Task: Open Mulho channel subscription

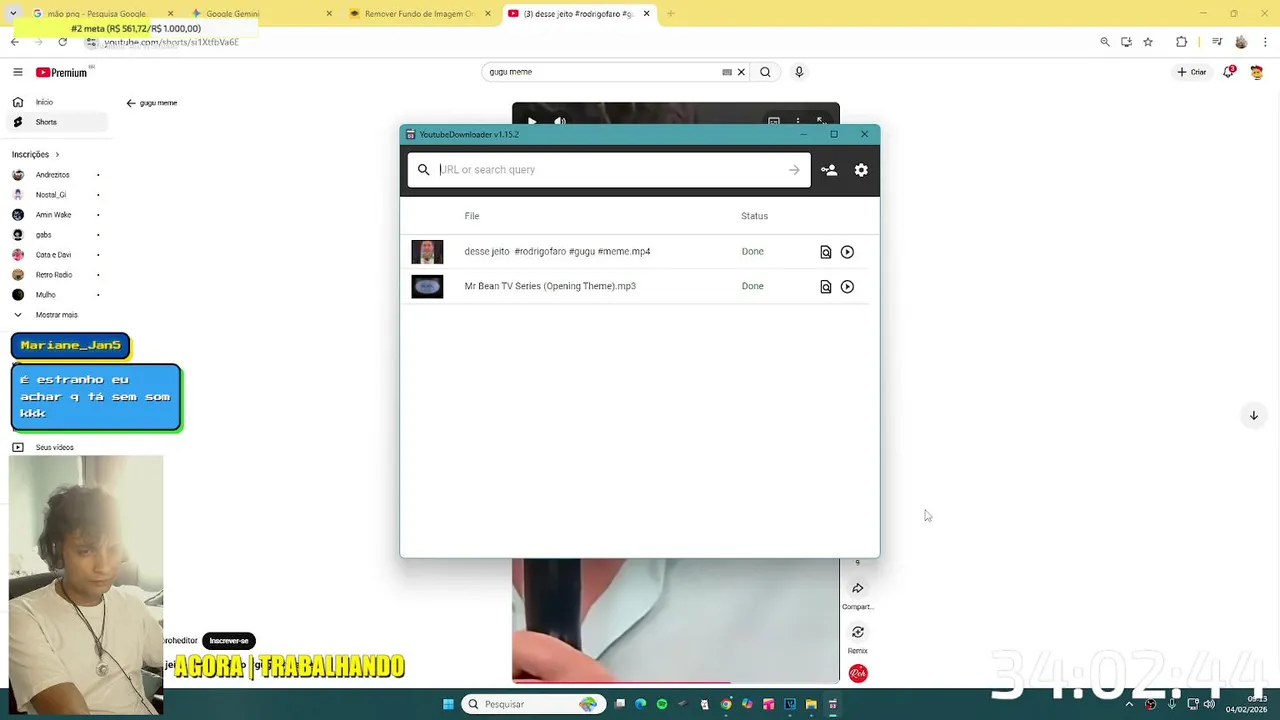Action: coord(57,295)
